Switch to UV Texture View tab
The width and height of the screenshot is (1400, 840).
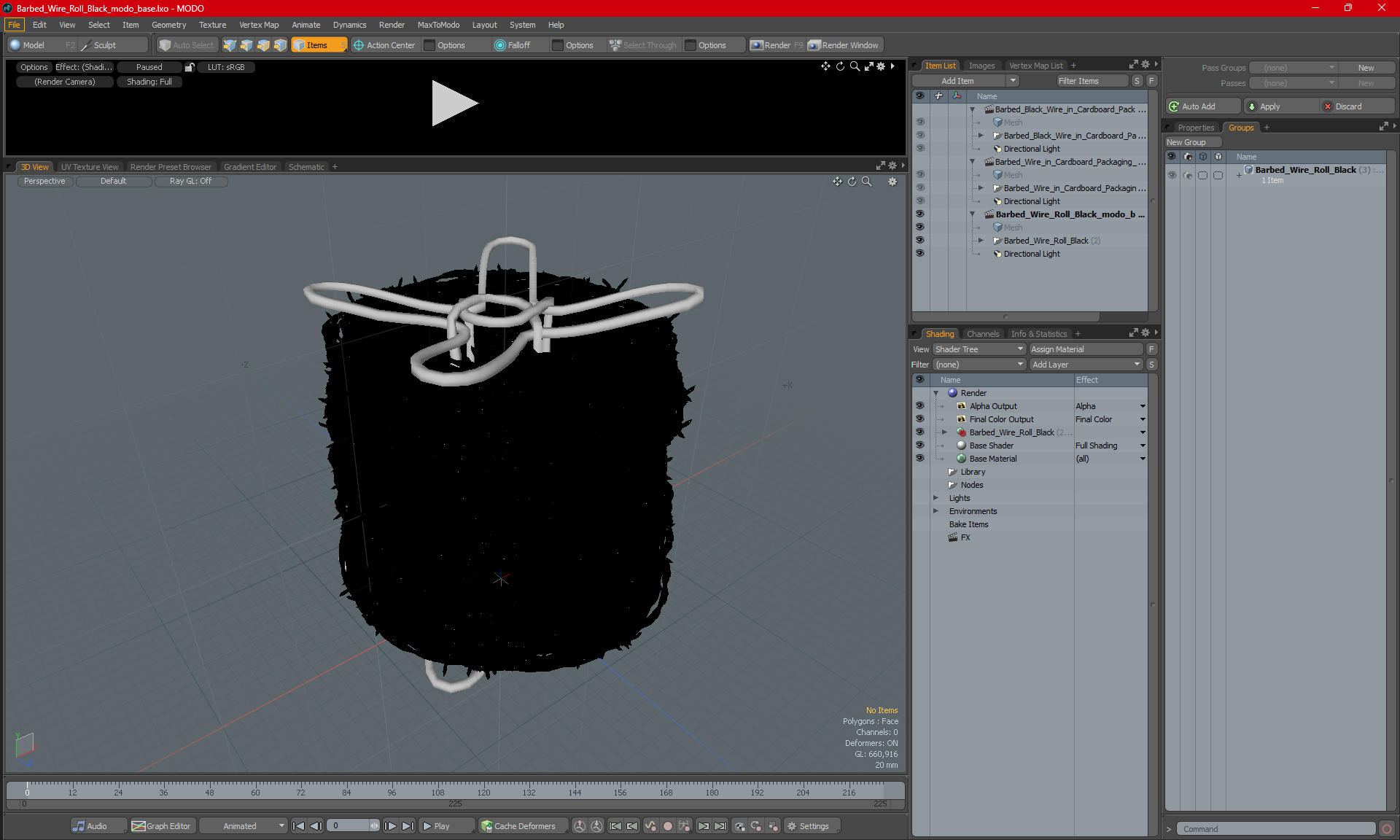90,167
